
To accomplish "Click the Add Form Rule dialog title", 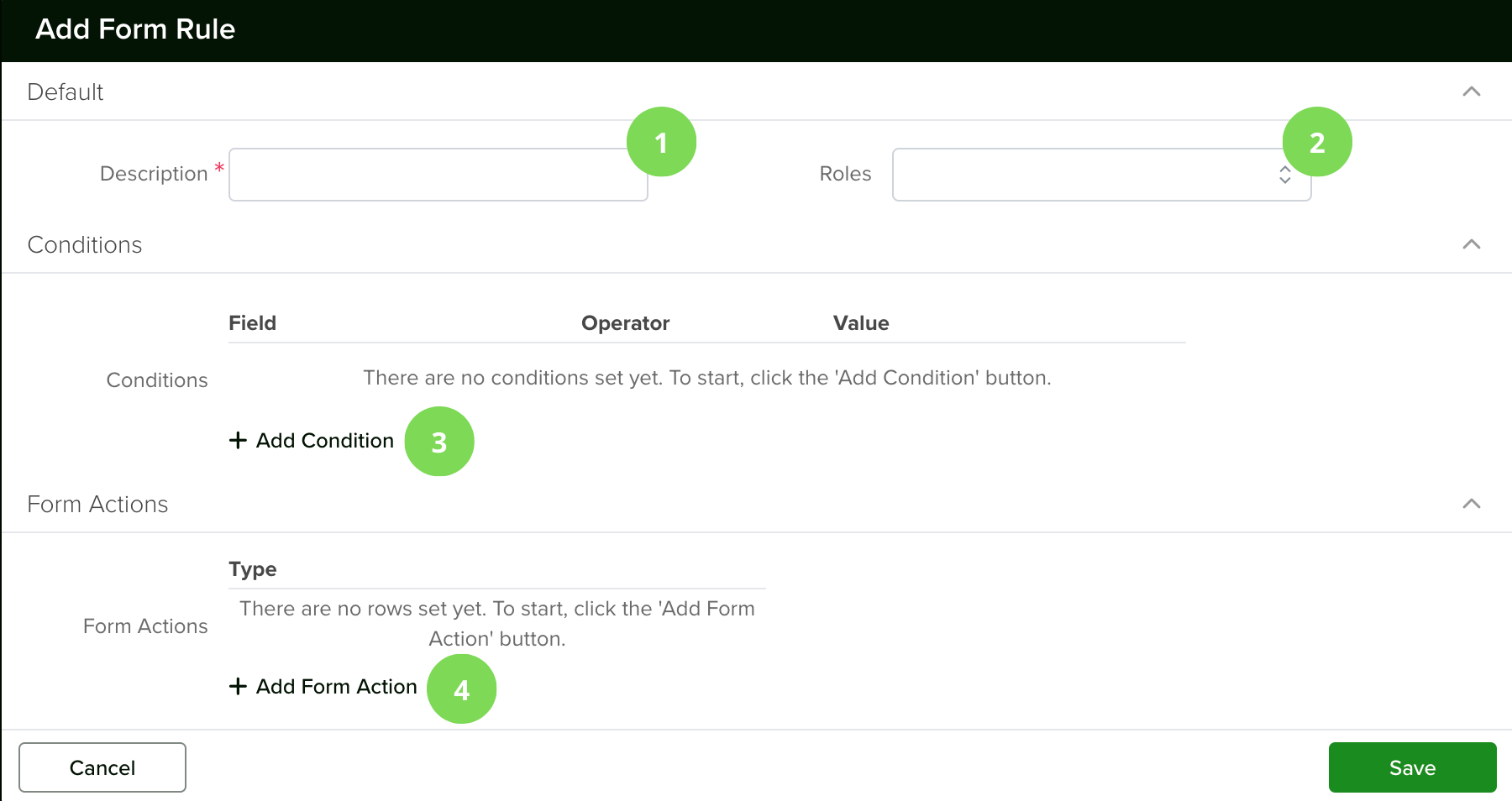I will [135, 29].
